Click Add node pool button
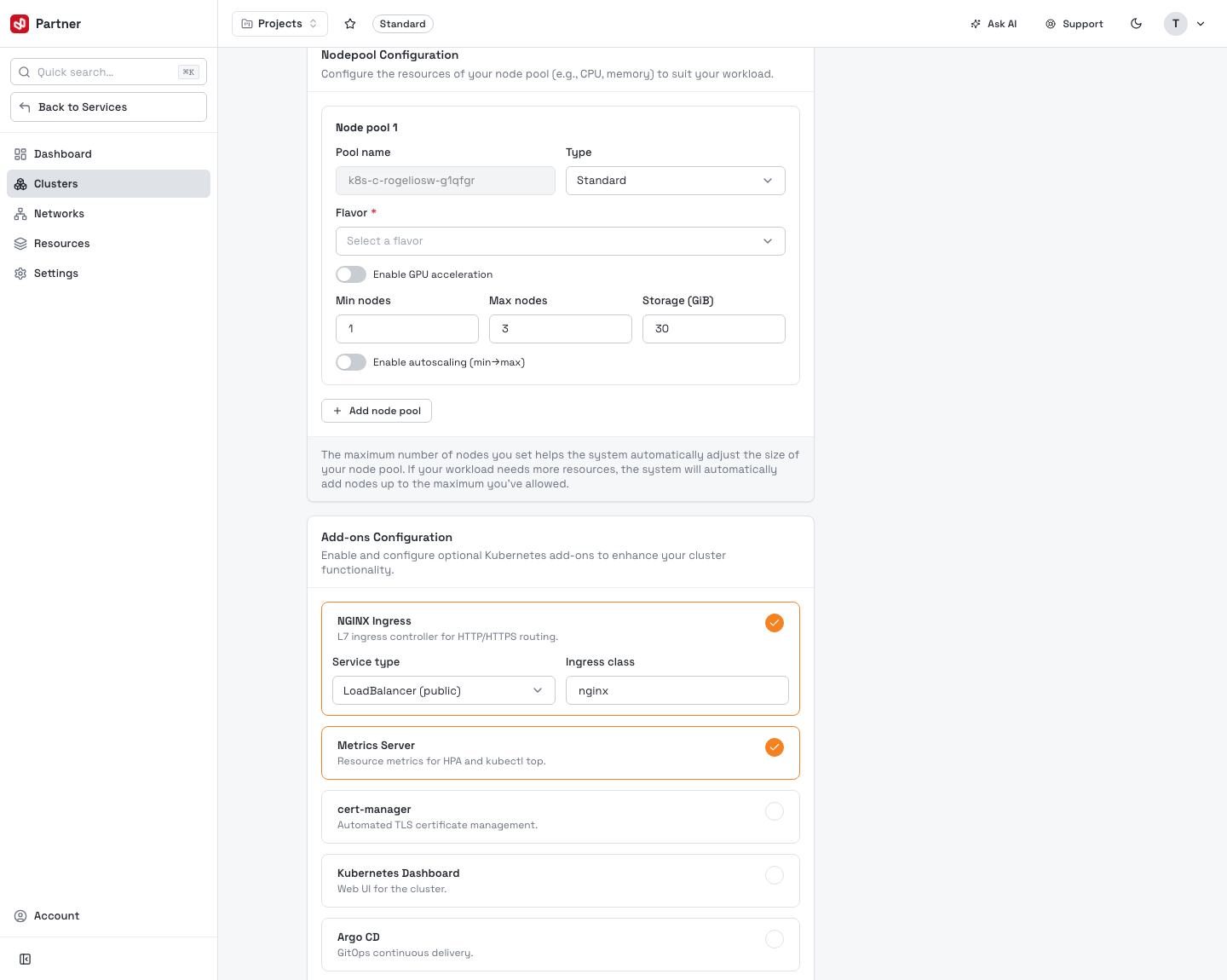Screen dimensions: 1227x980 377,411
